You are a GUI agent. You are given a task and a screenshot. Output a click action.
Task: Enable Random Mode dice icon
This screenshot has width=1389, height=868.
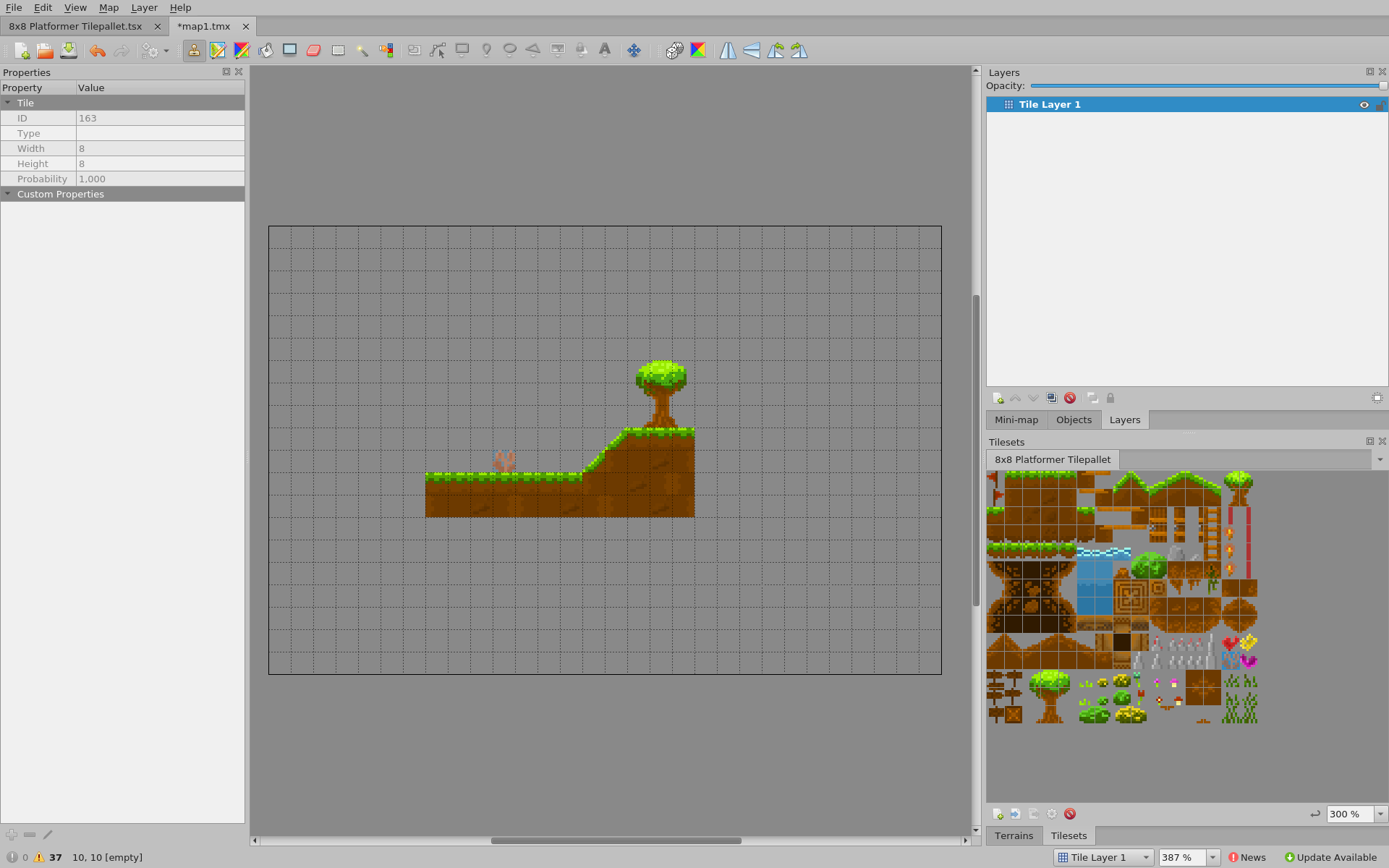coord(674,51)
